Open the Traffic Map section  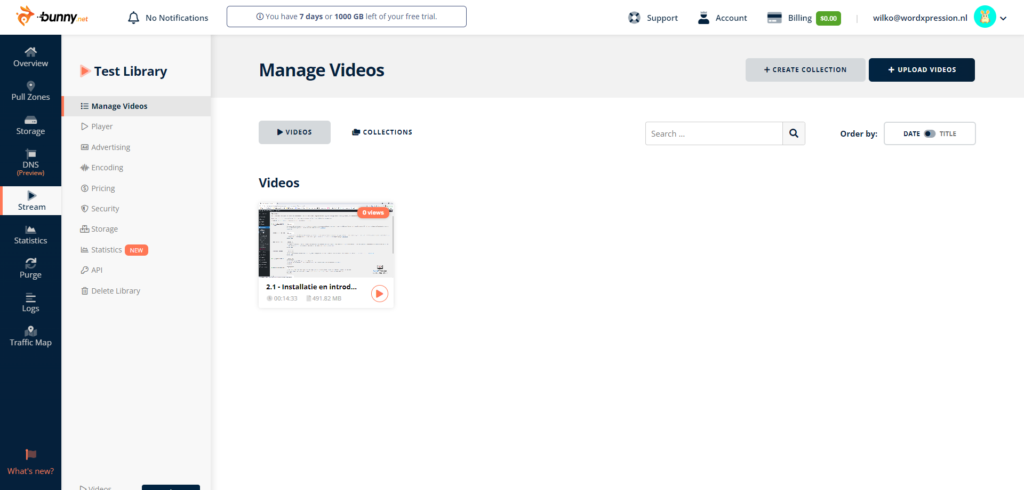pos(31,337)
